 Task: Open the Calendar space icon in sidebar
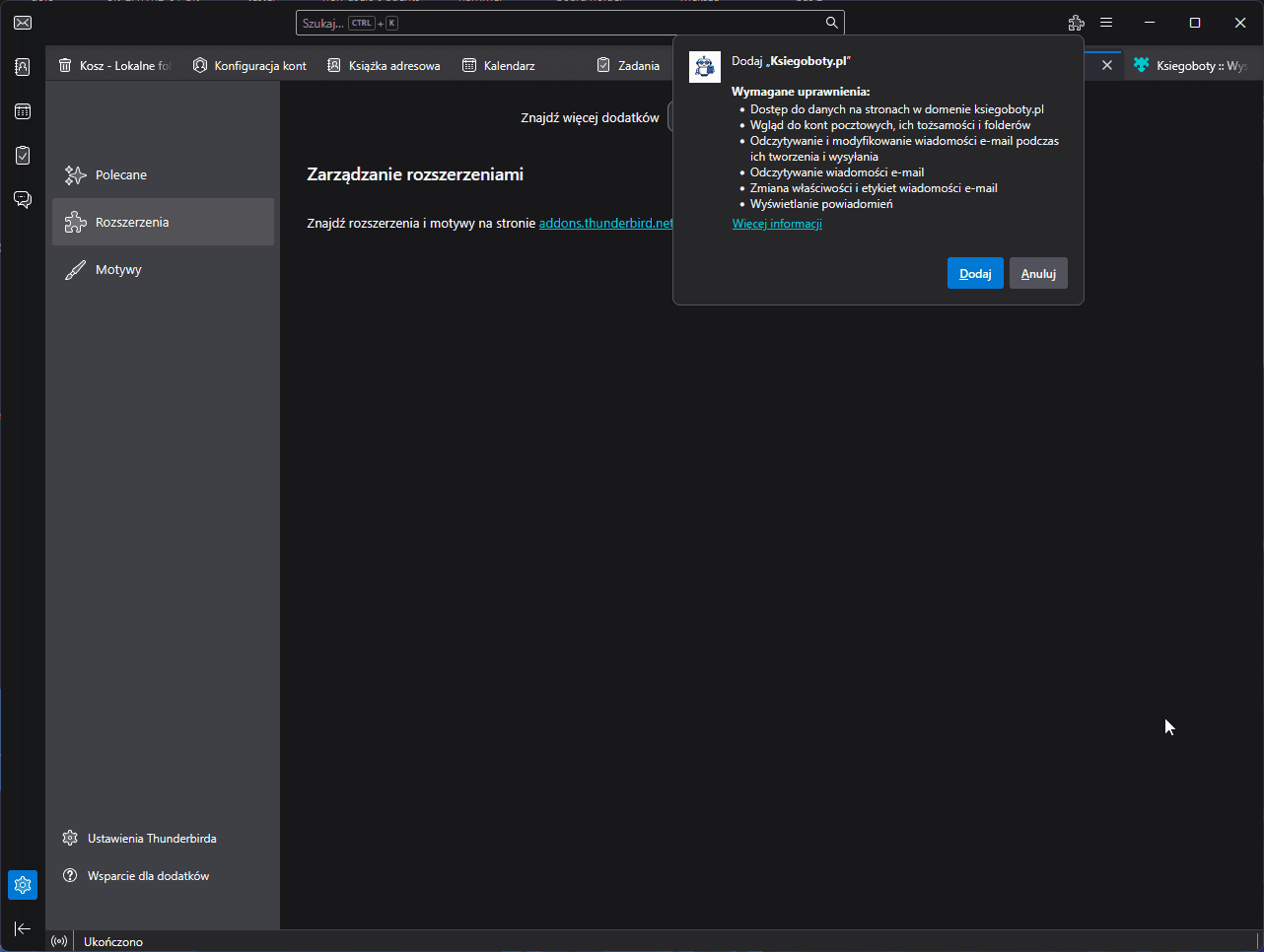coord(23,111)
